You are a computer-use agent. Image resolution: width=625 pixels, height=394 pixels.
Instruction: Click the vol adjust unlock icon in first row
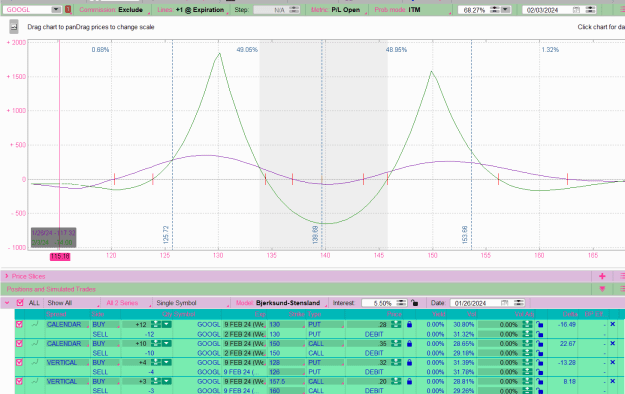[539, 325]
